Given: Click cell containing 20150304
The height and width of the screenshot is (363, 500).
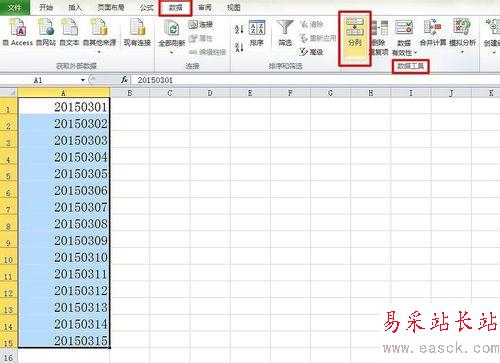Looking at the screenshot, I should [64, 156].
